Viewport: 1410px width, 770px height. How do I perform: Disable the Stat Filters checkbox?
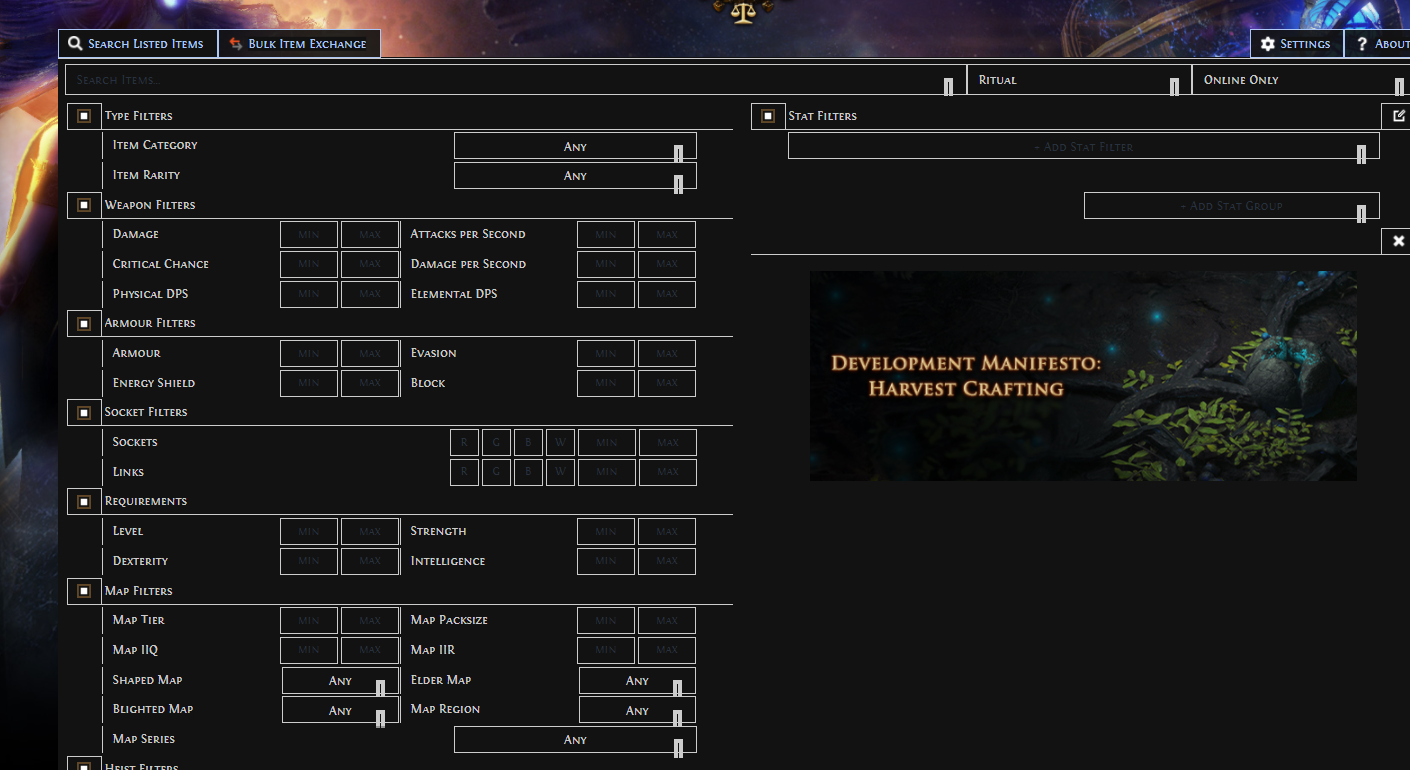click(x=767, y=116)
